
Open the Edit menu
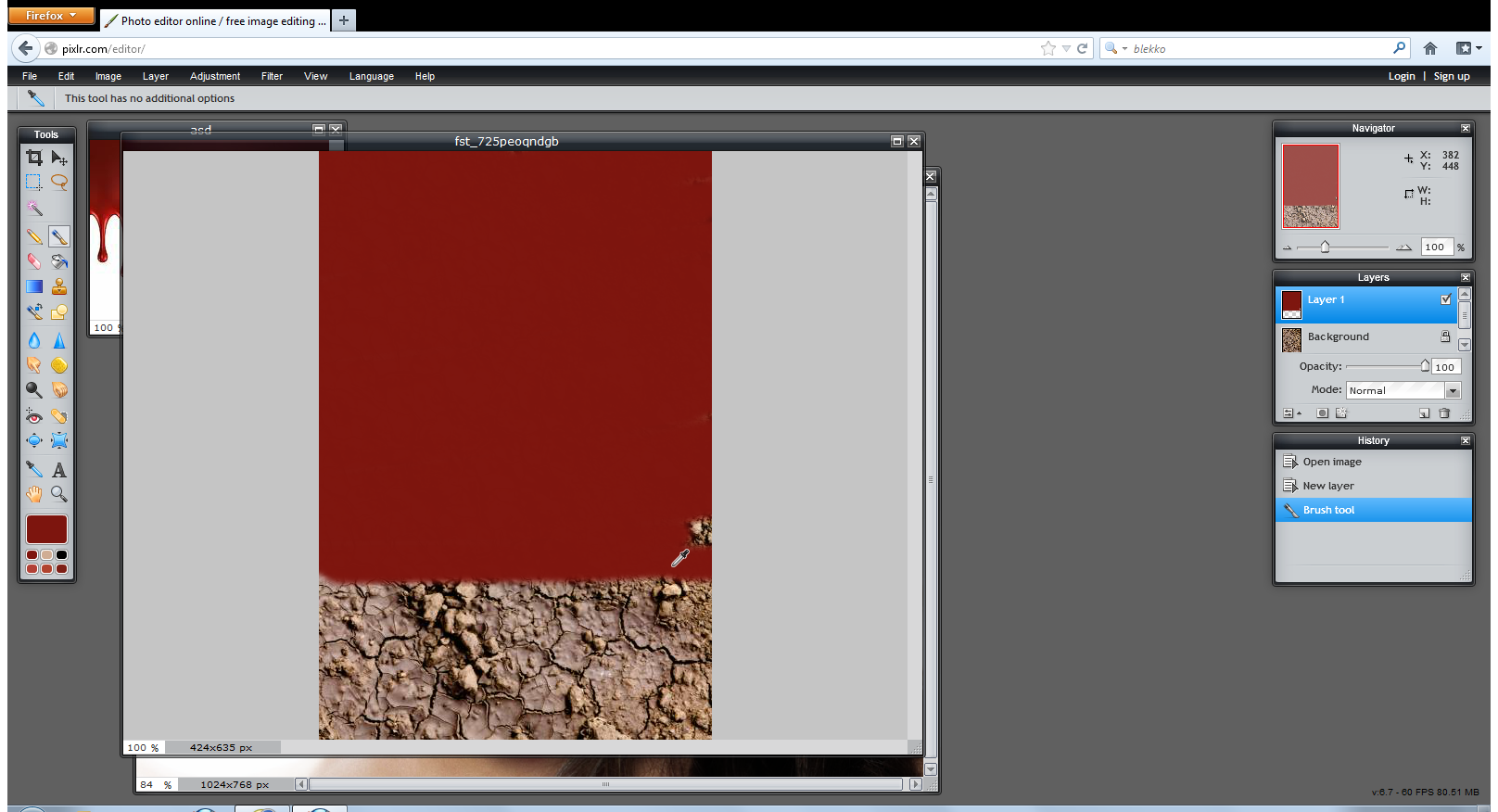pyautogui.click(x=66, y=76)
